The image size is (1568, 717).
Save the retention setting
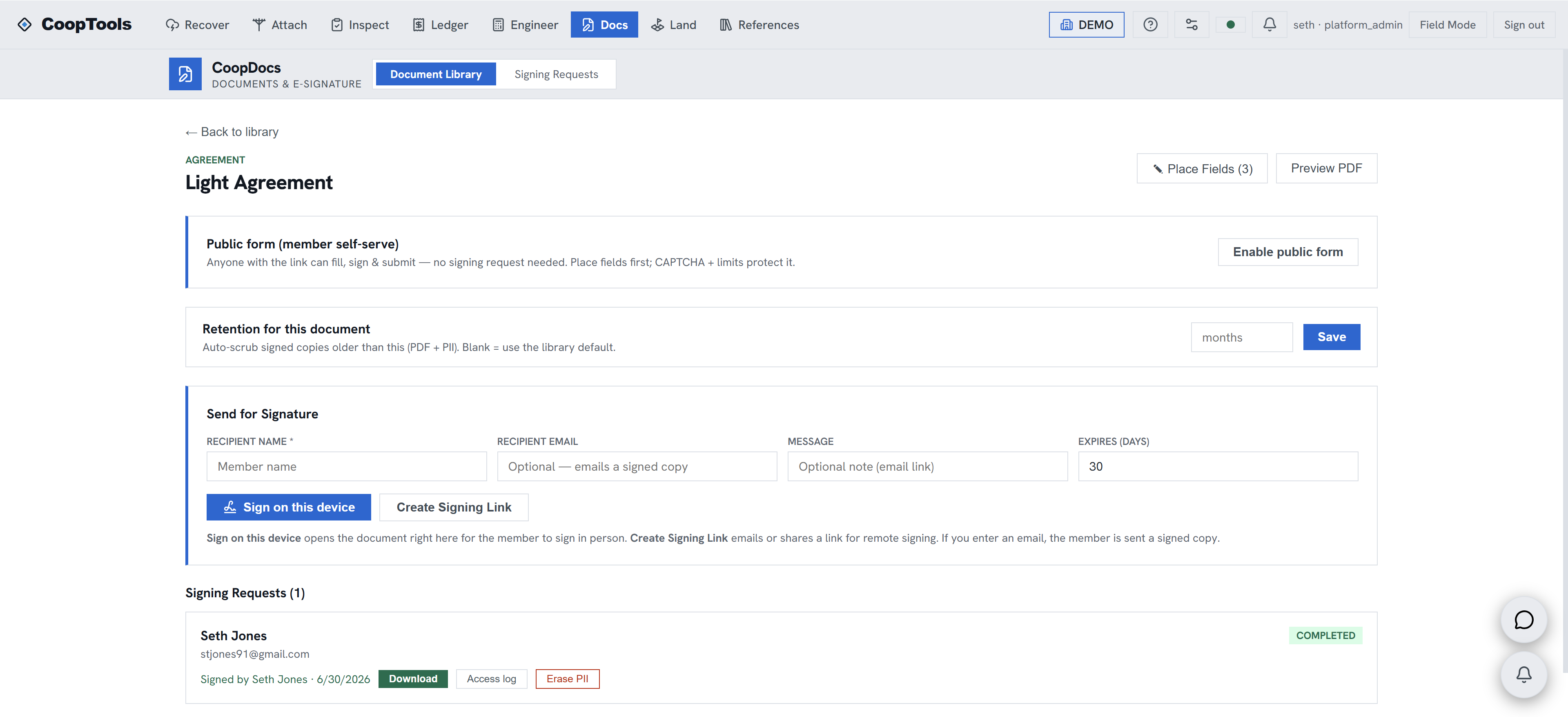coord(1332,337)
